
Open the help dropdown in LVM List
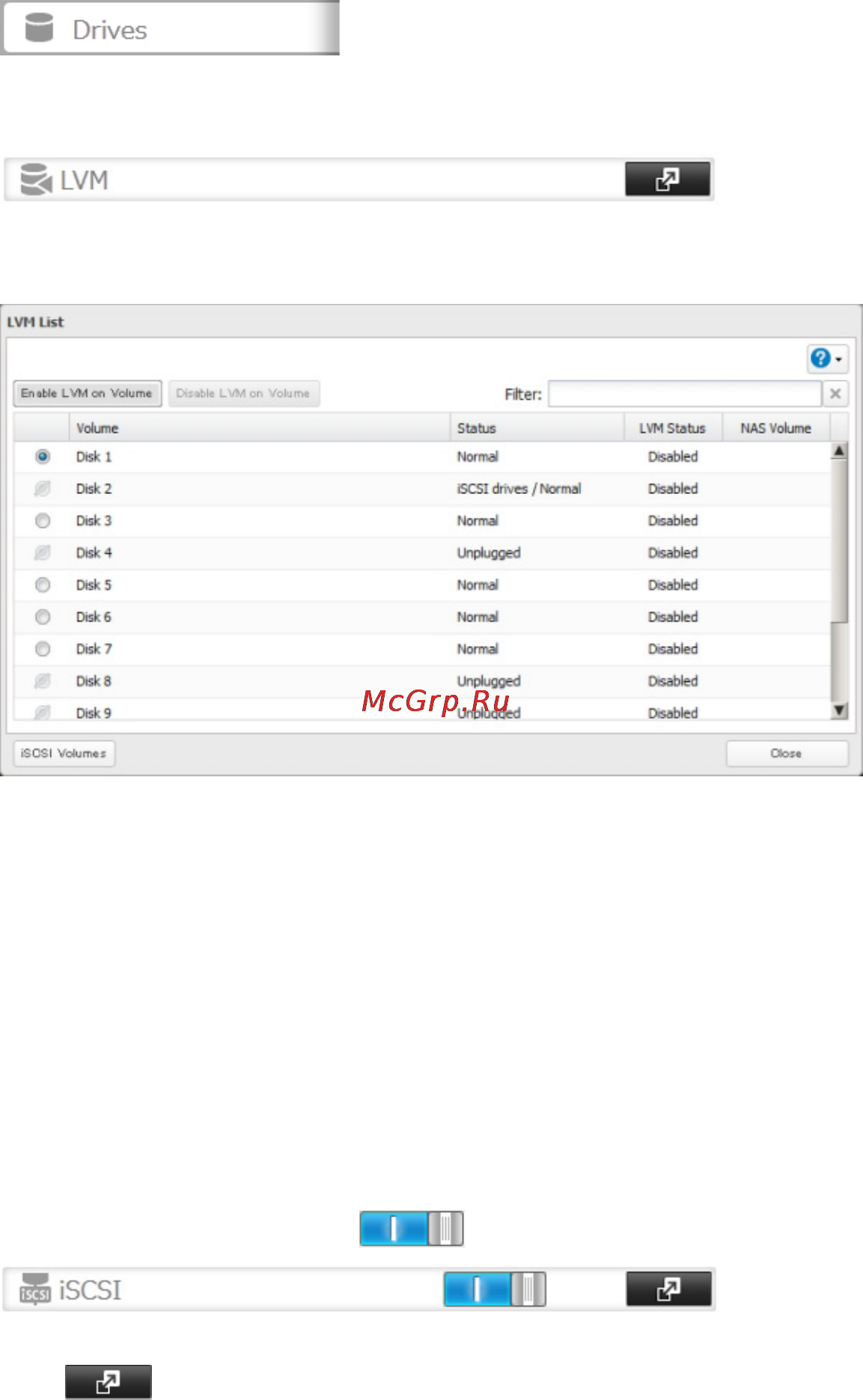click(827, 359)
